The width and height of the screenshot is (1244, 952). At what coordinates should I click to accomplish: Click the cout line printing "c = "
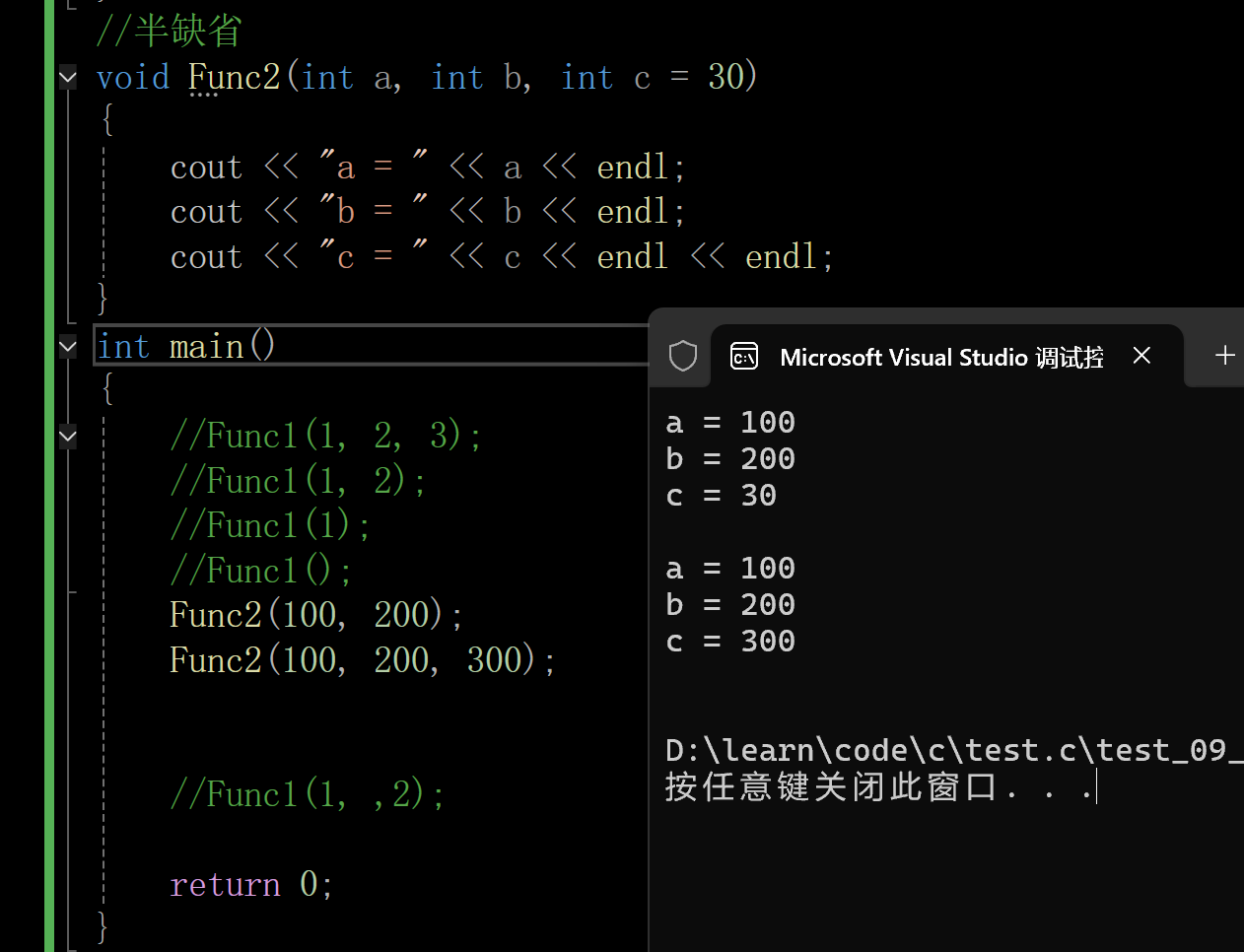pos(502,256)
